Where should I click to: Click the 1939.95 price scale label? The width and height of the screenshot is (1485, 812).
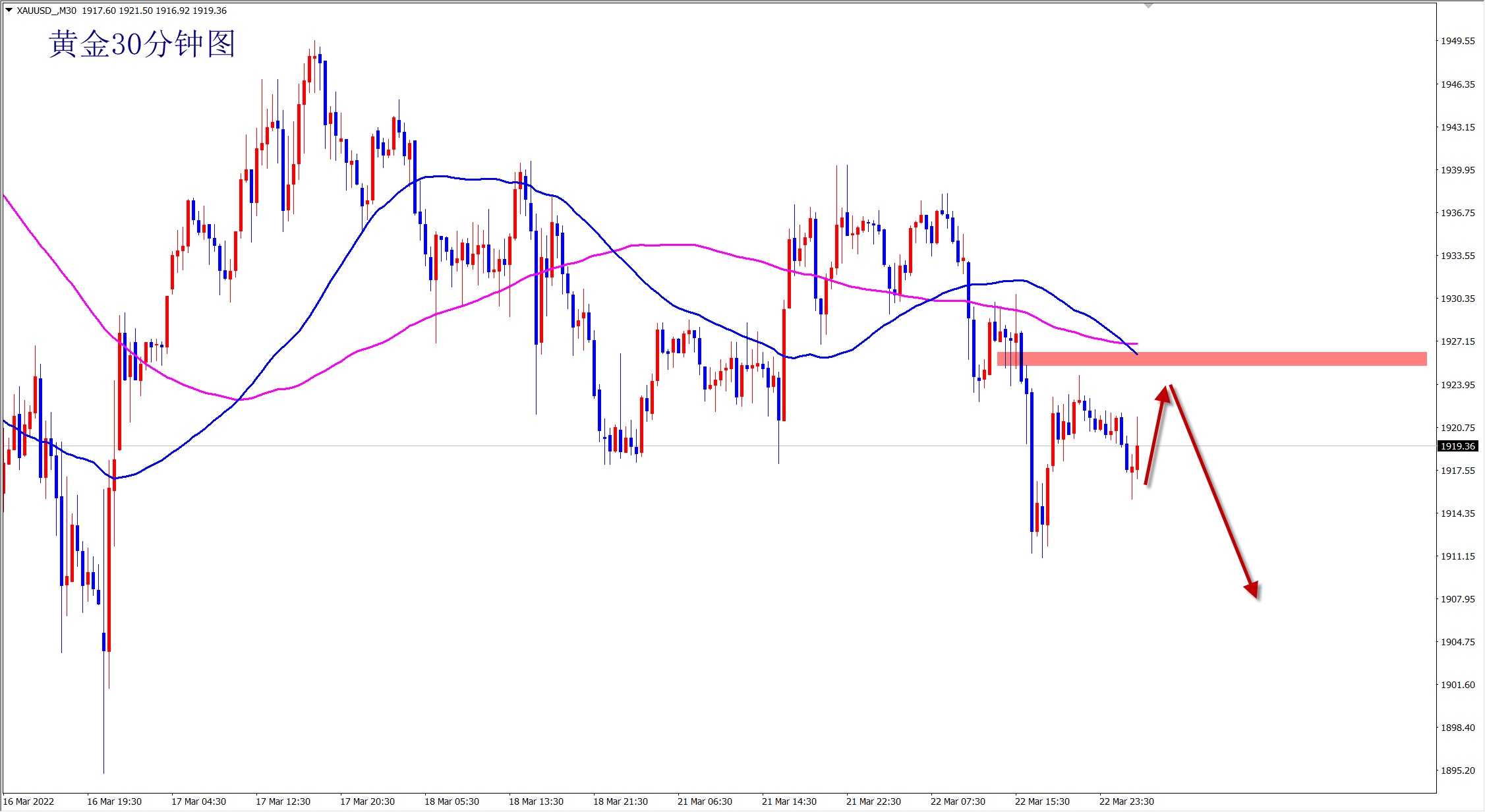(1457, 170)
